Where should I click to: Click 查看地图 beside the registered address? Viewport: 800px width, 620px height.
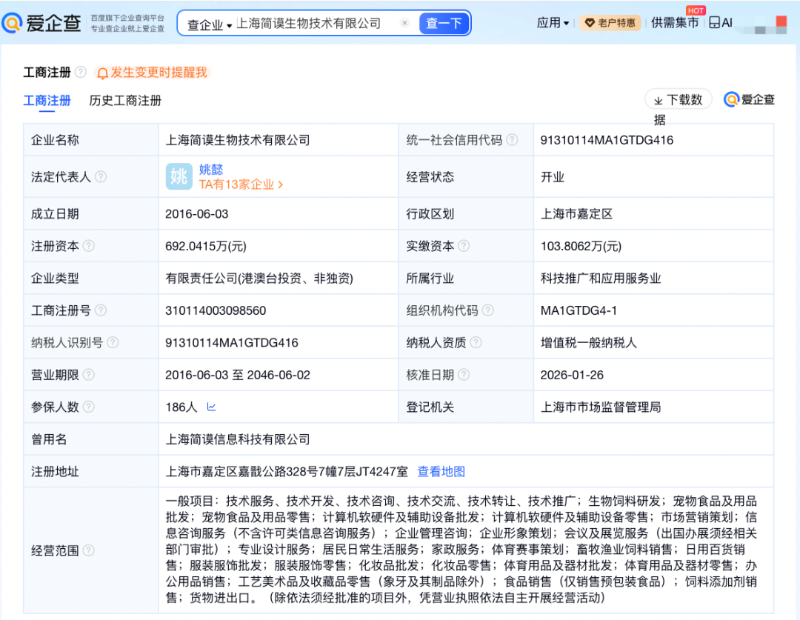pyautogui.click(x=444, y=470)
